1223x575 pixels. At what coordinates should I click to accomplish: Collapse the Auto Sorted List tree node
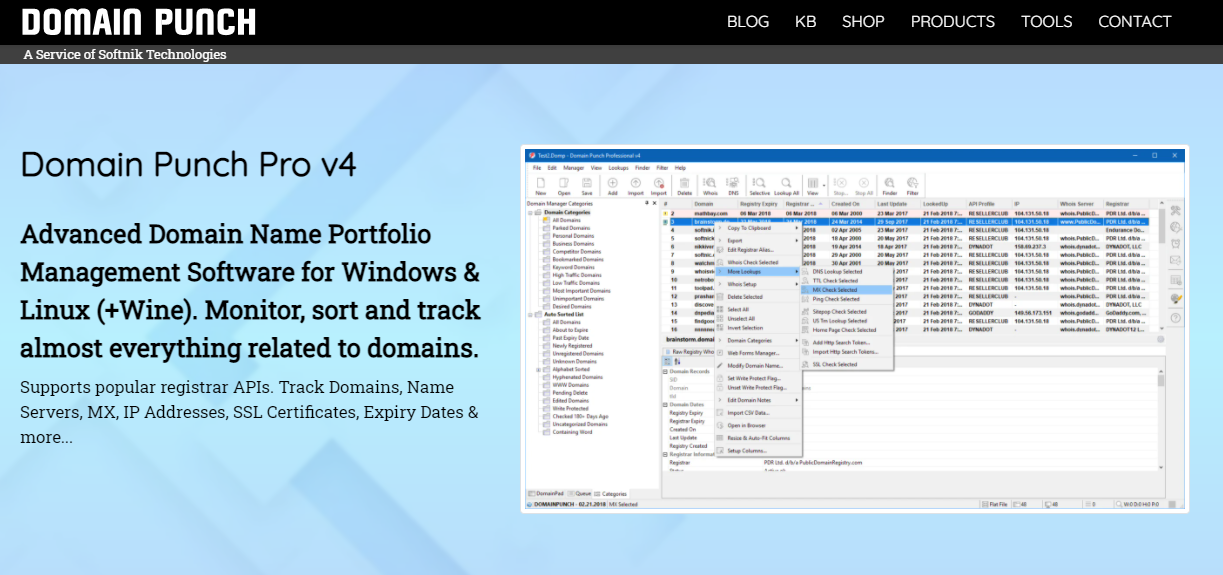pos(530,315)
